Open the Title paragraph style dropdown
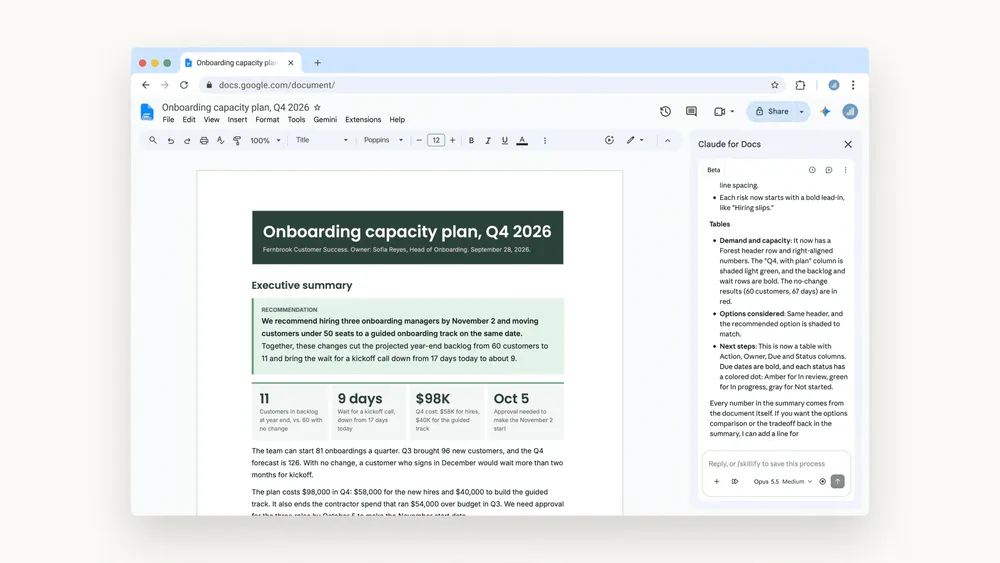Viewport: 1000px width, 563px height. pyautogui.click(x=321, y=140)
